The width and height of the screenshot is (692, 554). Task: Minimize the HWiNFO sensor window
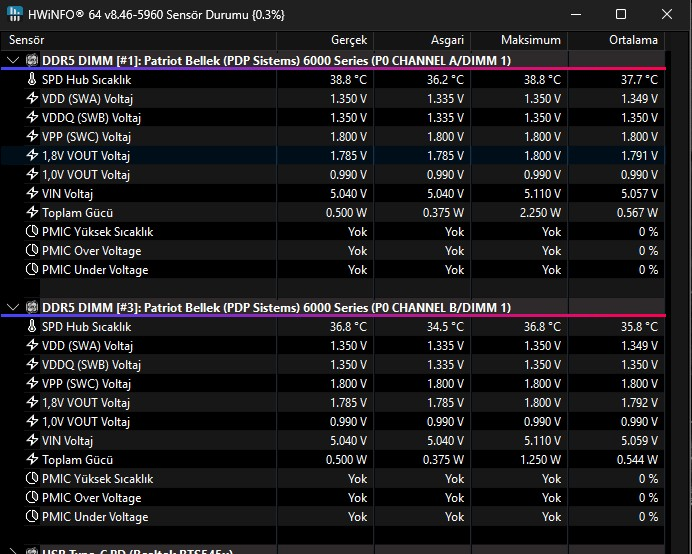(576, 14)
